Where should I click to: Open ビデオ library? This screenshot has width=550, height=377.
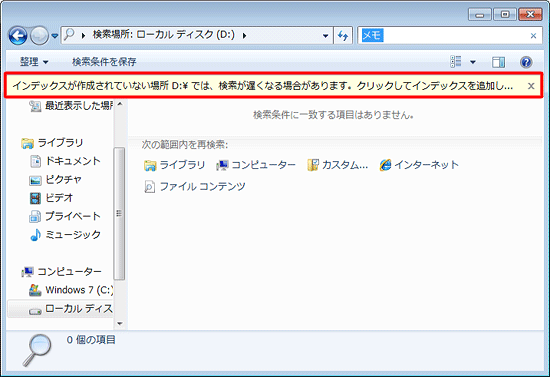(51, 198)
